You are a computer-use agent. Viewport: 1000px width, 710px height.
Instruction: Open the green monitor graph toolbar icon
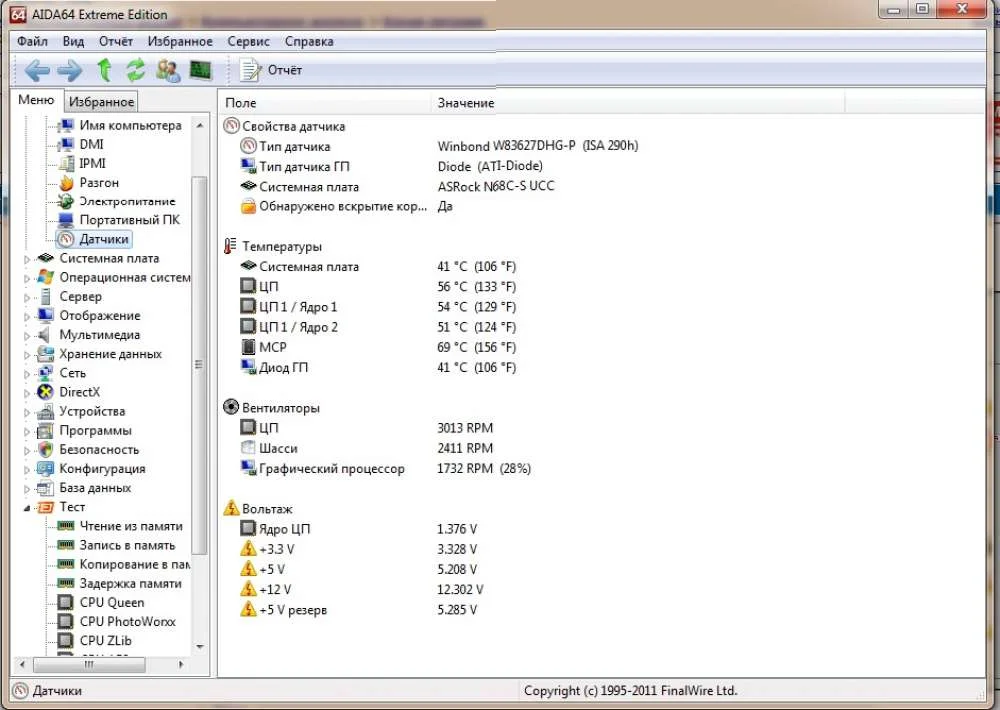(201, 70)
